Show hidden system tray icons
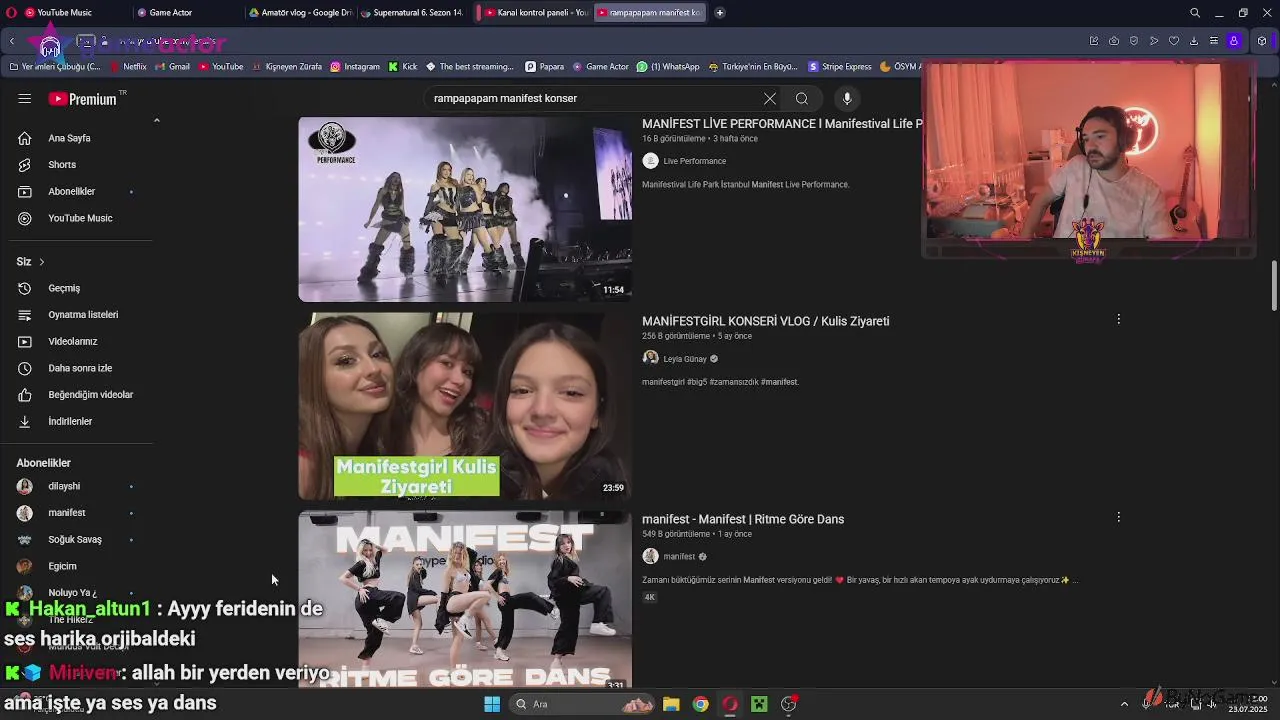1280x720 pixels. (1124, 704)
